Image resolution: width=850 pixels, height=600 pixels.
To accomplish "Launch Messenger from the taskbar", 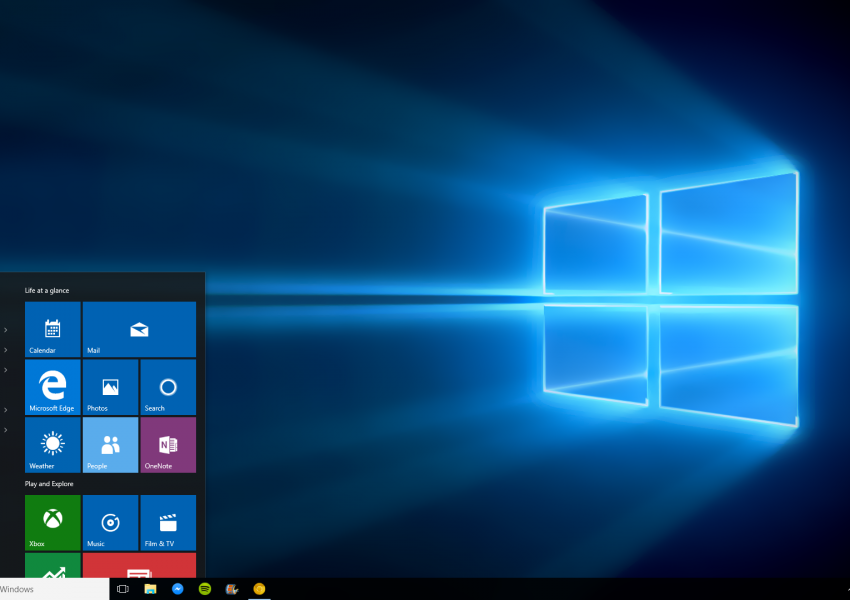I will point(177,589).
